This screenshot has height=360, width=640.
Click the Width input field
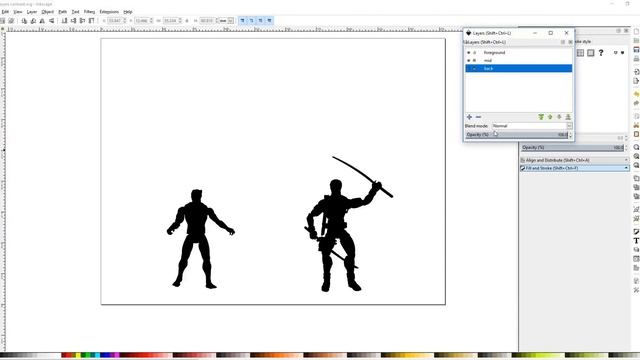172,20
